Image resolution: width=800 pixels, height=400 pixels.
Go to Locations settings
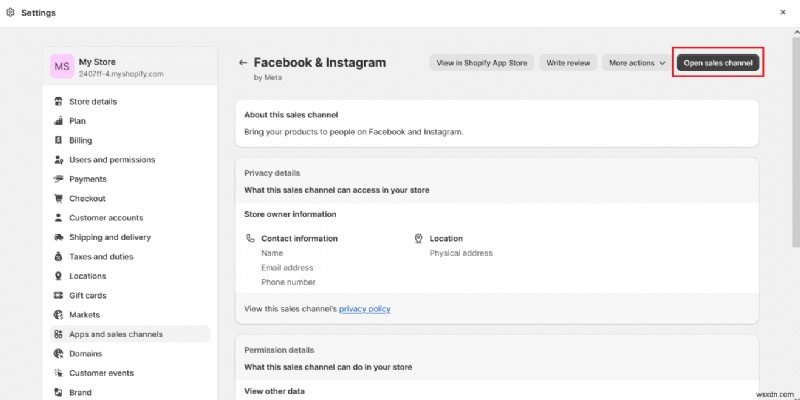pos(130,276)
